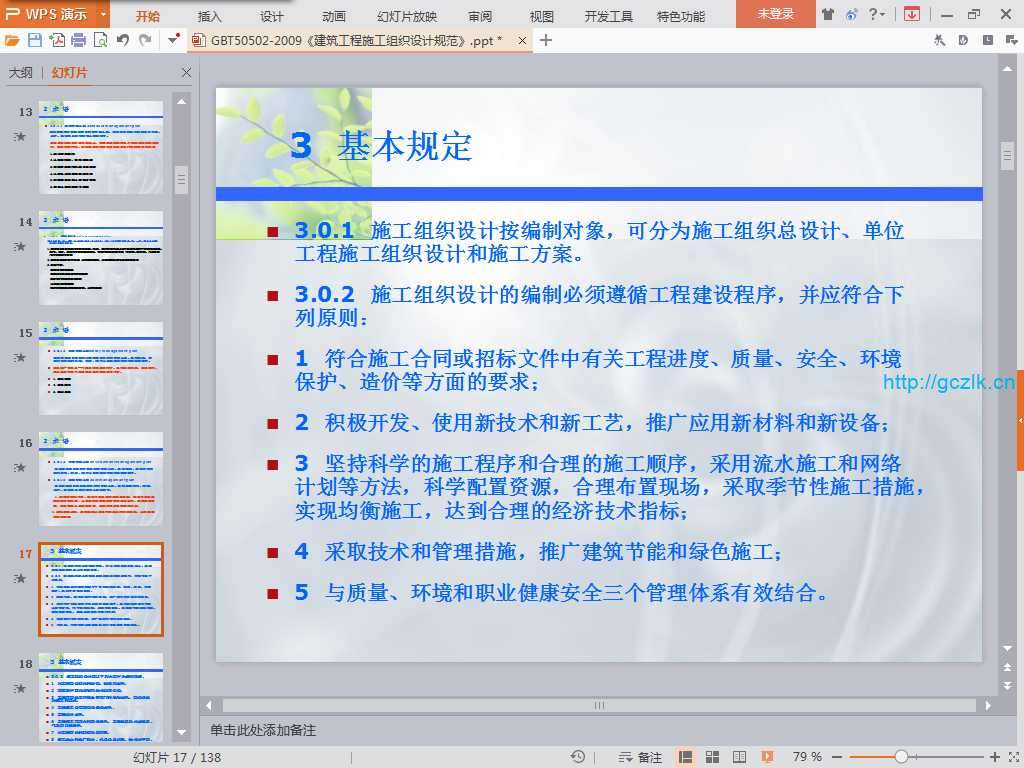1024x768 pixels.
Task: Open new document tab with plus icon
Action: pyautogui.click(x=546, y=40)
